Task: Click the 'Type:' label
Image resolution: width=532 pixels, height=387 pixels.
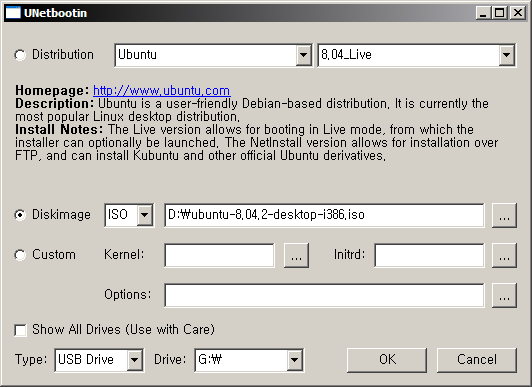Action: click(x=31, y=360)
